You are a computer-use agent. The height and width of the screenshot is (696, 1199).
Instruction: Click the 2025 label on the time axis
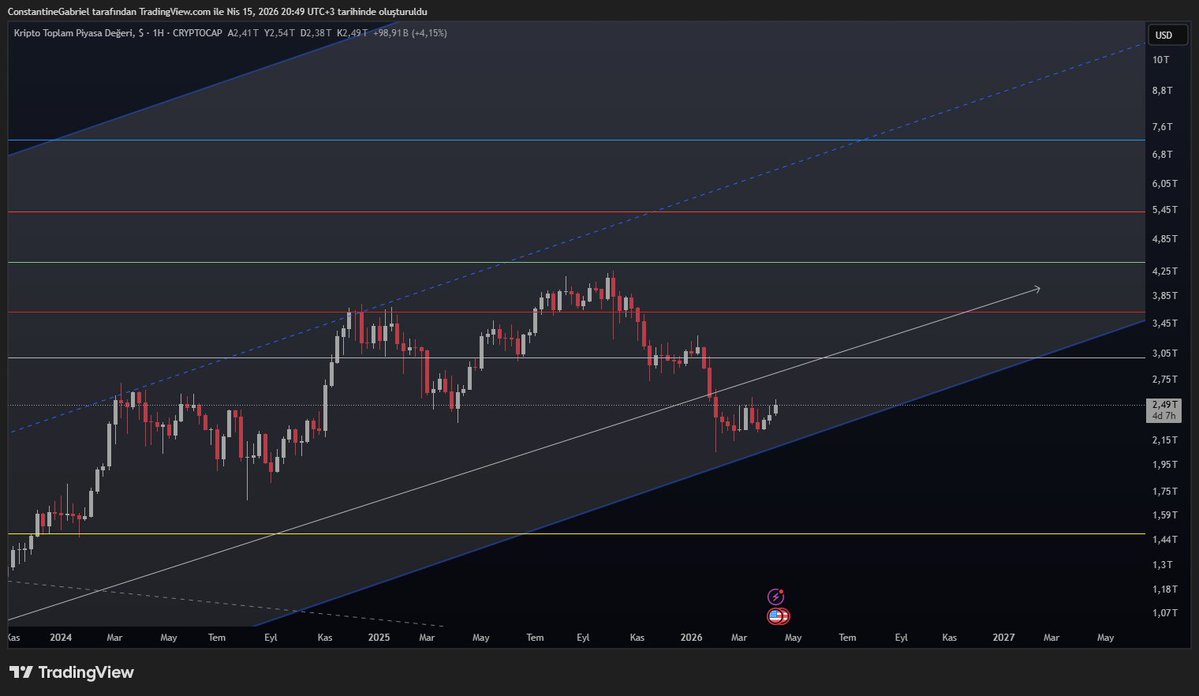click(x=379, y=637)
